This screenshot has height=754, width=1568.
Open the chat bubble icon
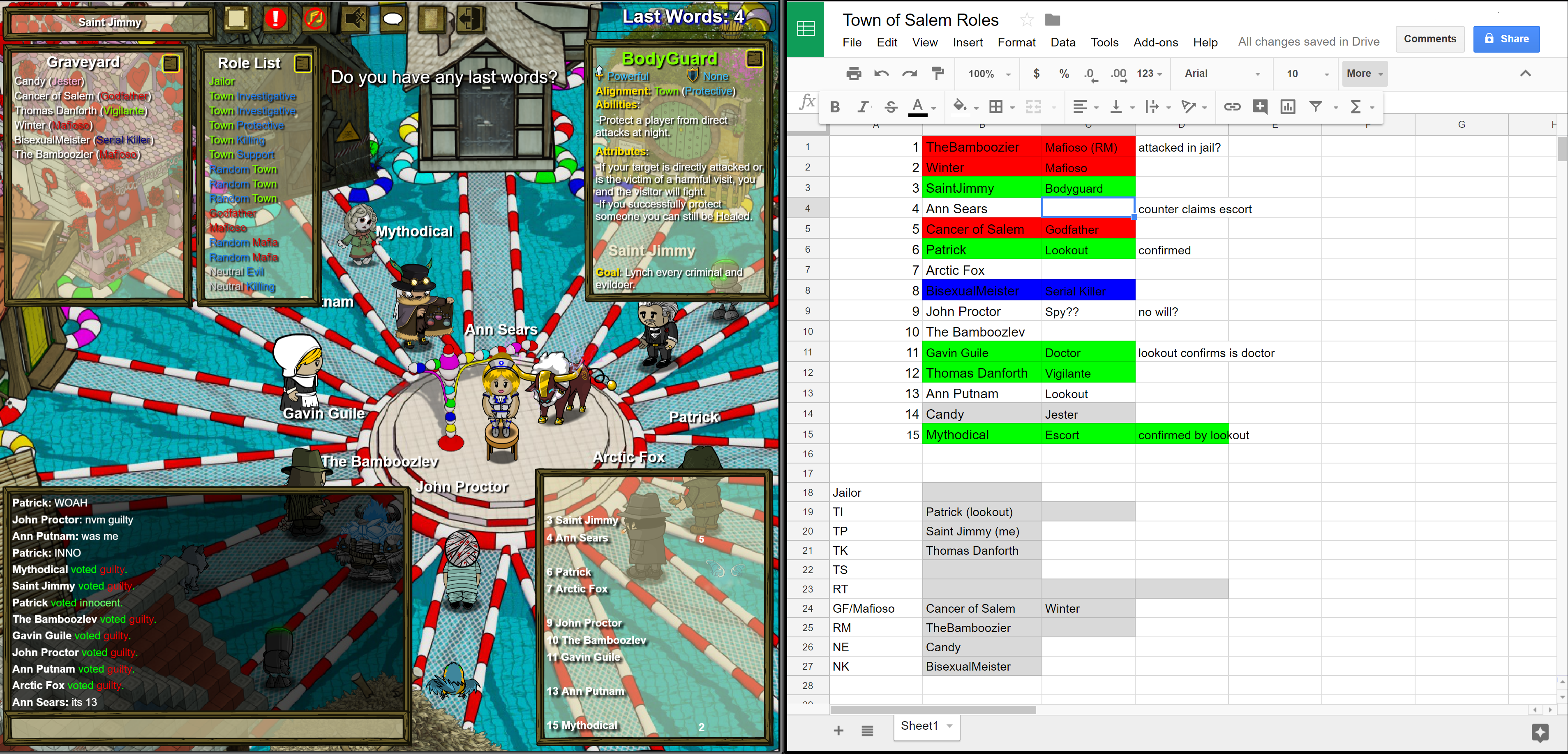point(393,18)
